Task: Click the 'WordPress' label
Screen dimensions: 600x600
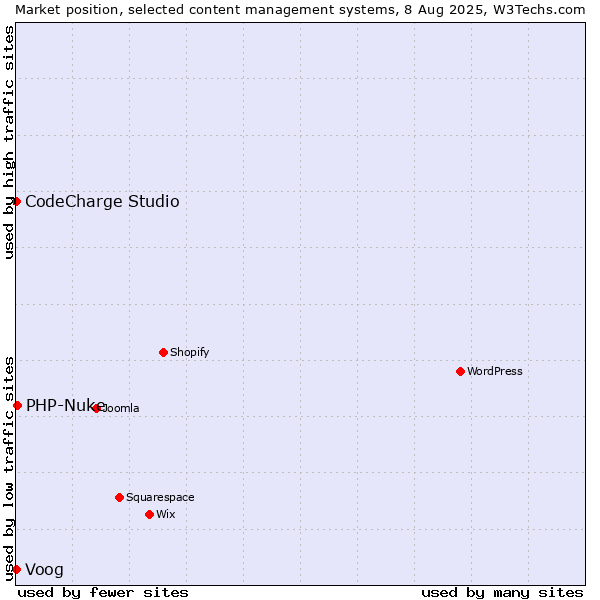Action: click(494, 371)
